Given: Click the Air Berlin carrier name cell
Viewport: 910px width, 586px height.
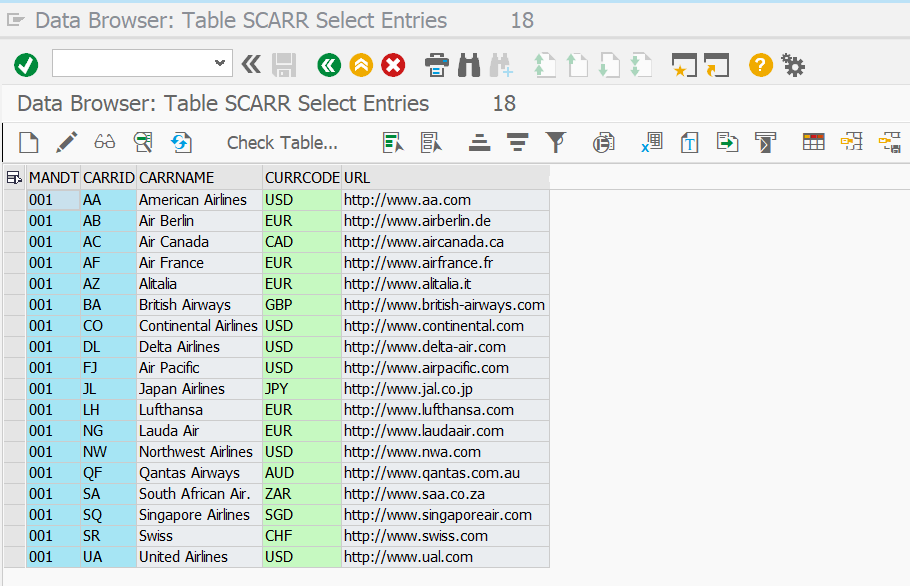Looking at the screenshot, I should [x=200, y=221].
